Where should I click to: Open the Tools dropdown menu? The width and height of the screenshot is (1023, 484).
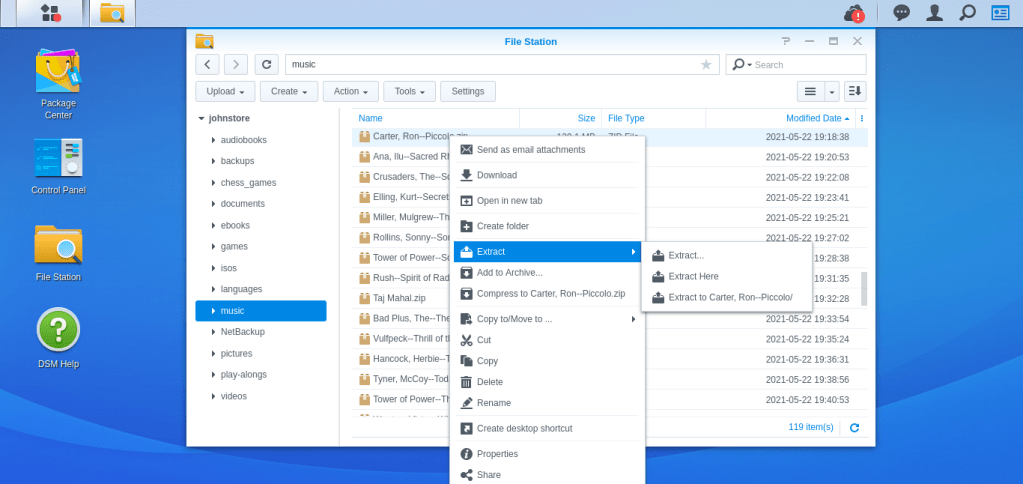409,91
